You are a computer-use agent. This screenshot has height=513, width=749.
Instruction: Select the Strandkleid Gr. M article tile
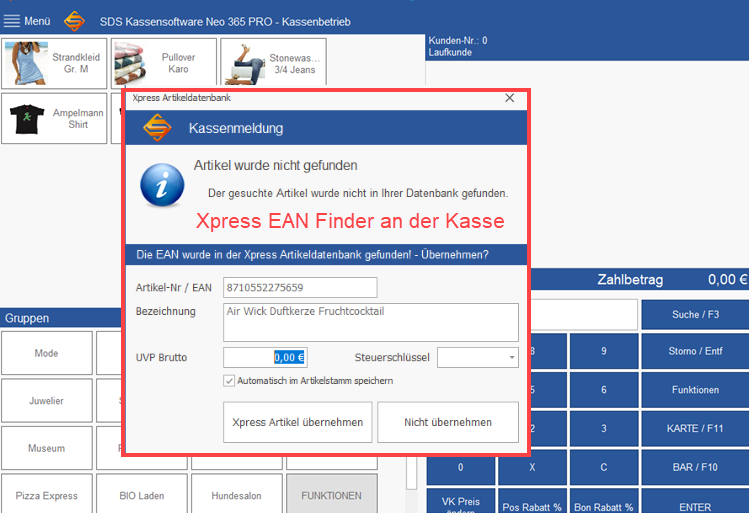(53, 64)
